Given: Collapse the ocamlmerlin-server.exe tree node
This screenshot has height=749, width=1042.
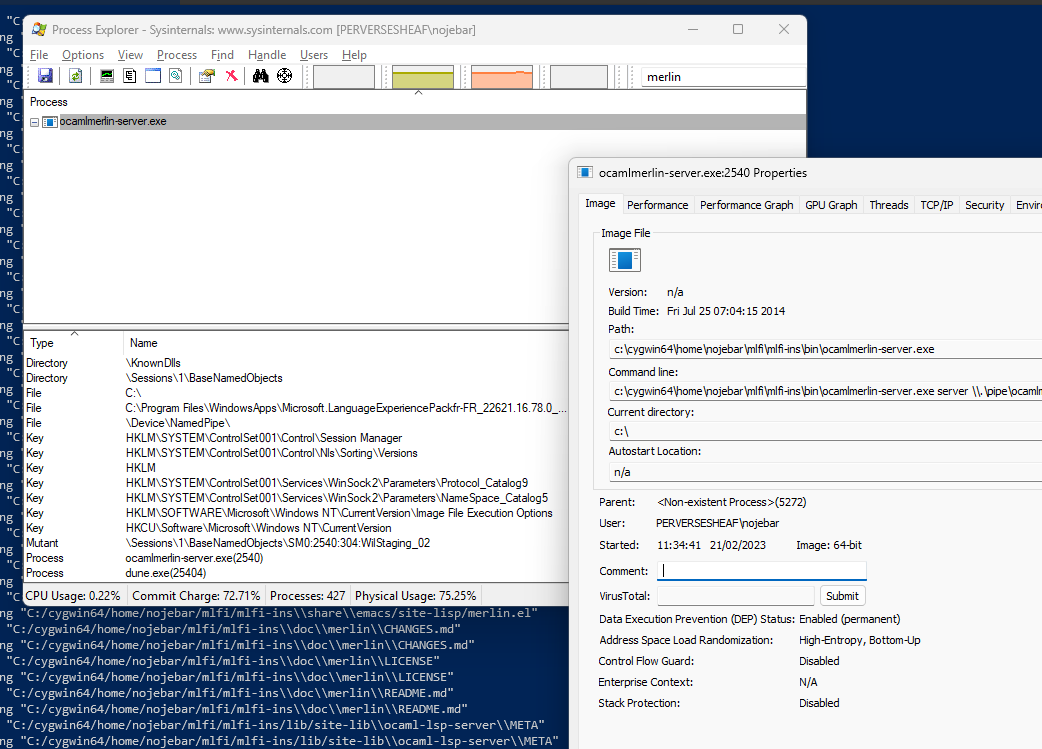Looking at the screenshot, I should (x=35, y=122).
